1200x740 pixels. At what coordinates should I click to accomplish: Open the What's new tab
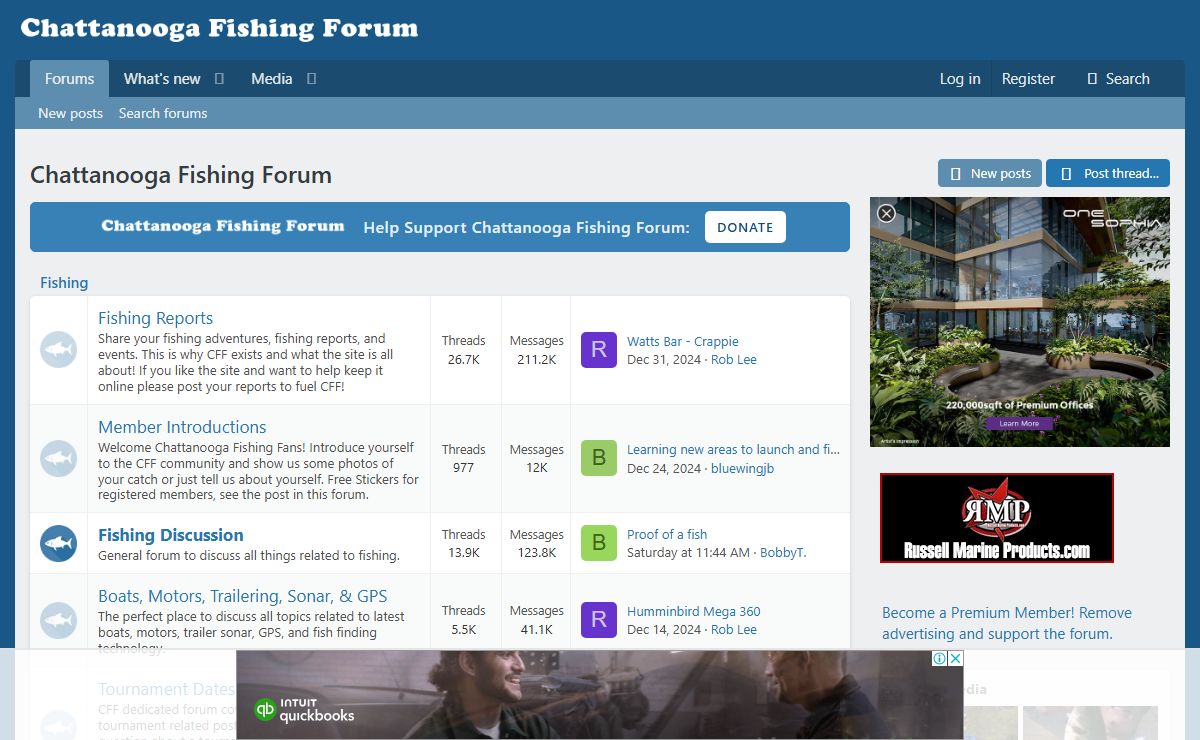(x=162, y=79)
